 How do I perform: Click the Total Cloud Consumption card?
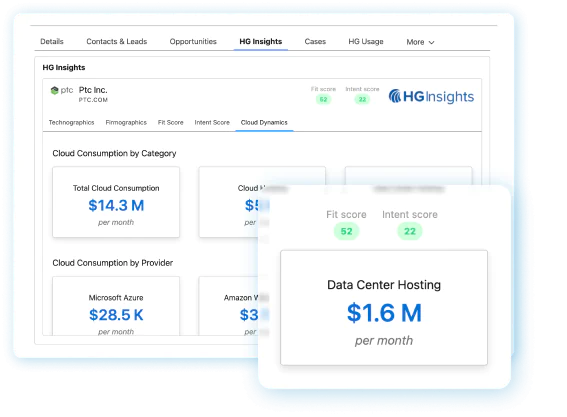tap(116, 202)
